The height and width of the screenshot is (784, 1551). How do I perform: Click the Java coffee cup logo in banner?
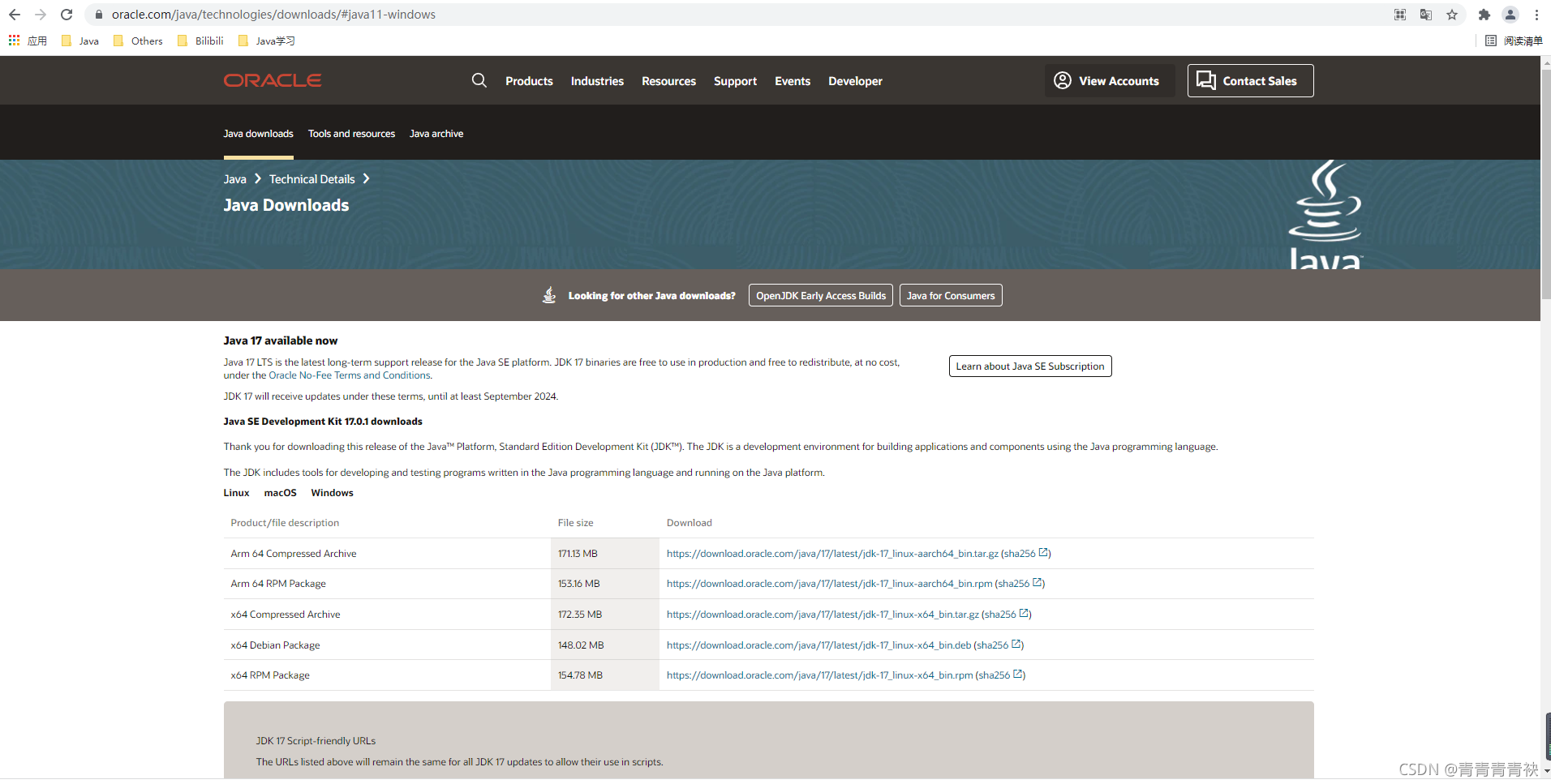1325,214
